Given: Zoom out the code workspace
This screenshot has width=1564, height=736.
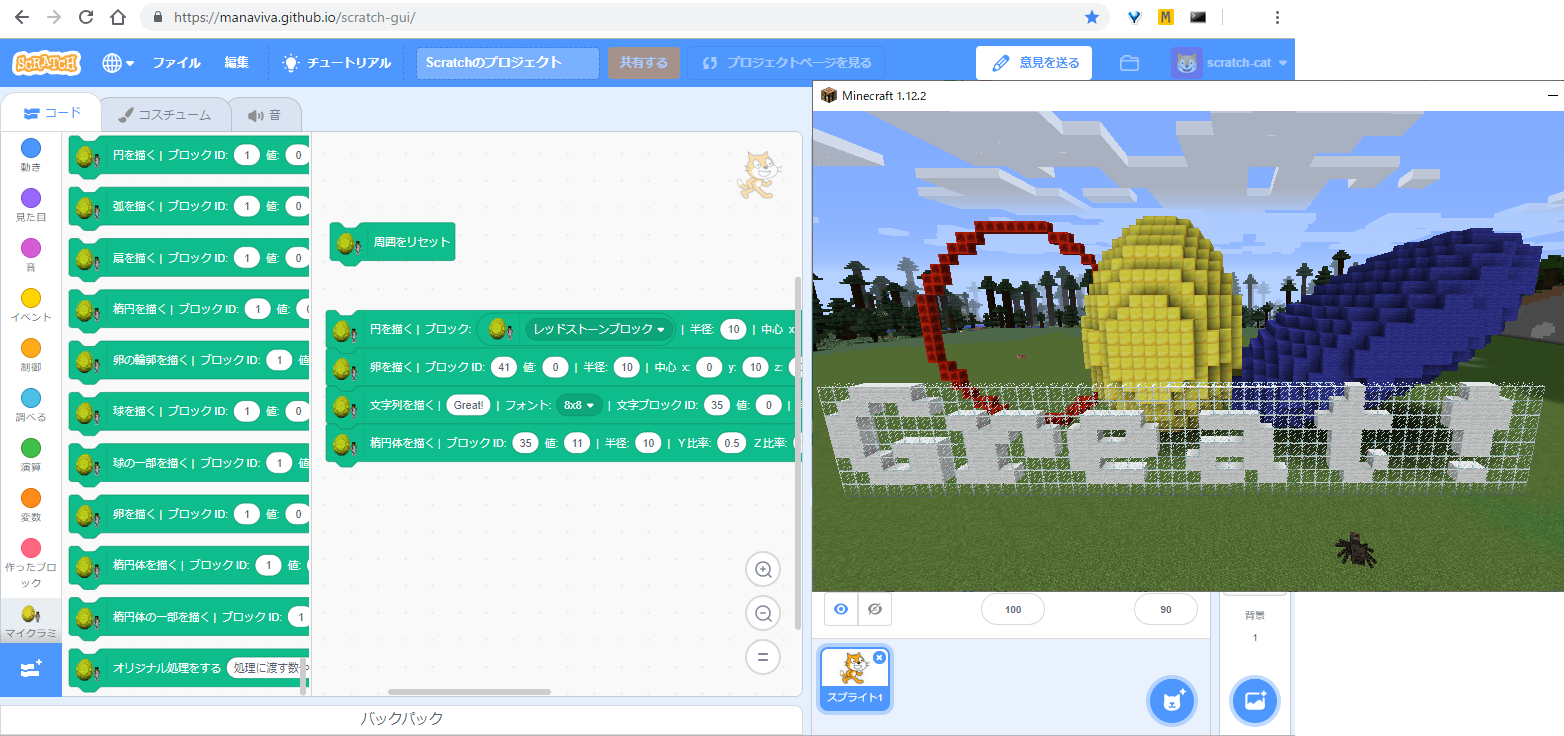Looking at the screenshot, I should [763, 613].
